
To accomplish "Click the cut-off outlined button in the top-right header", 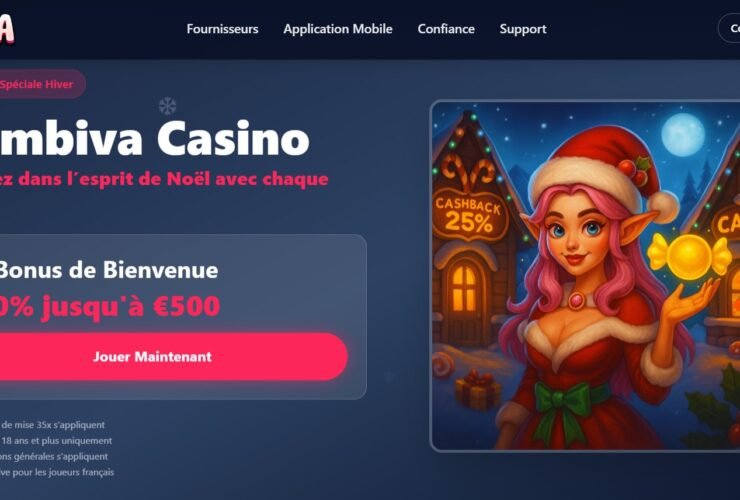I will click(729, 29).
